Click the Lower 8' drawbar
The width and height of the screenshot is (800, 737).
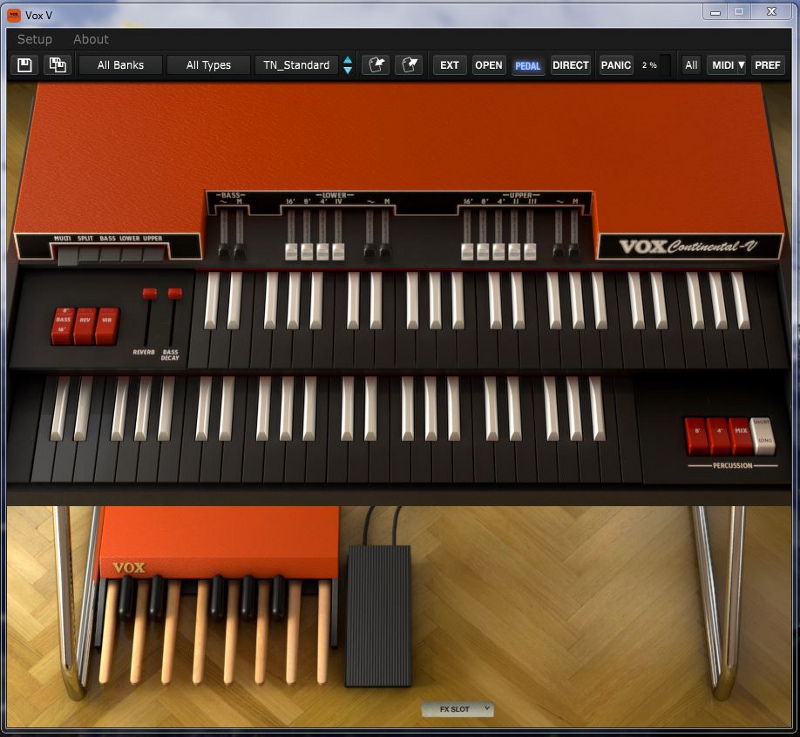point(307,251)
